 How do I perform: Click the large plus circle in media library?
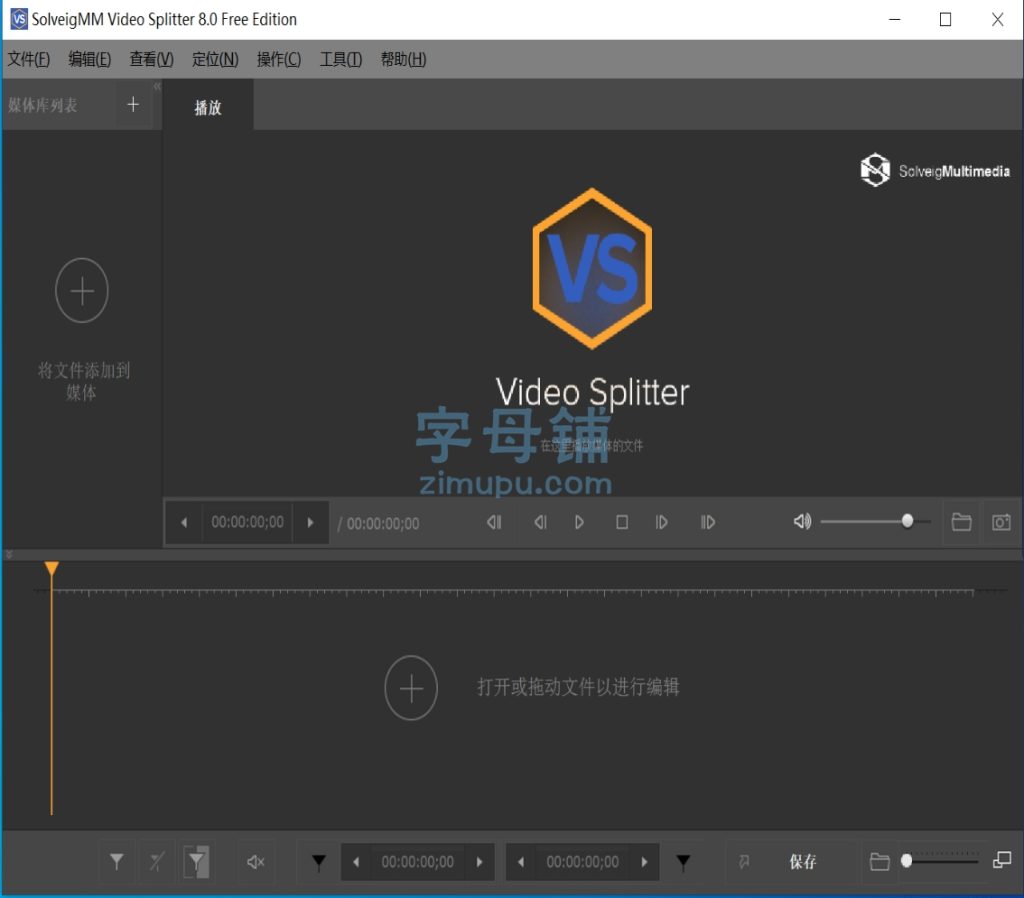tap(82, 290)
